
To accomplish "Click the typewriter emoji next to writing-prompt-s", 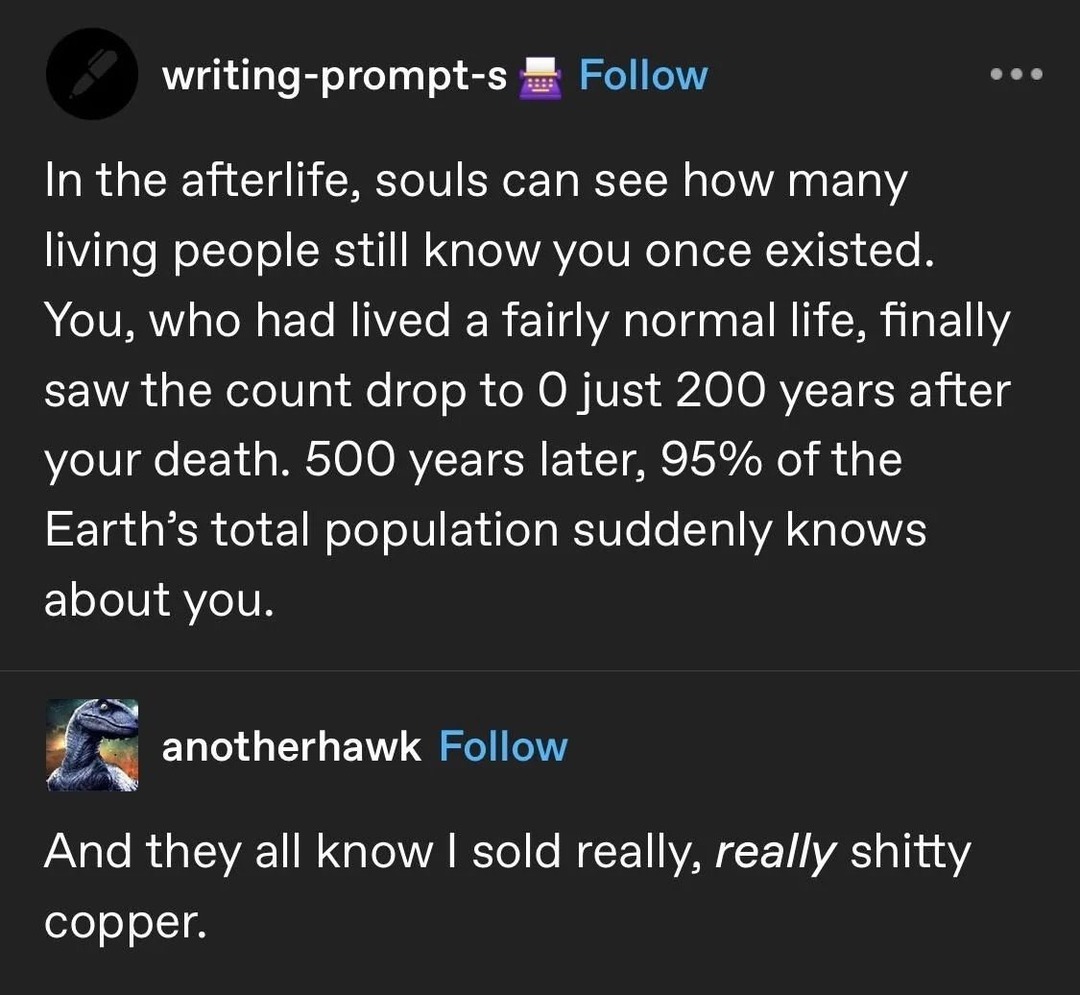I will (x=540, y=76).
